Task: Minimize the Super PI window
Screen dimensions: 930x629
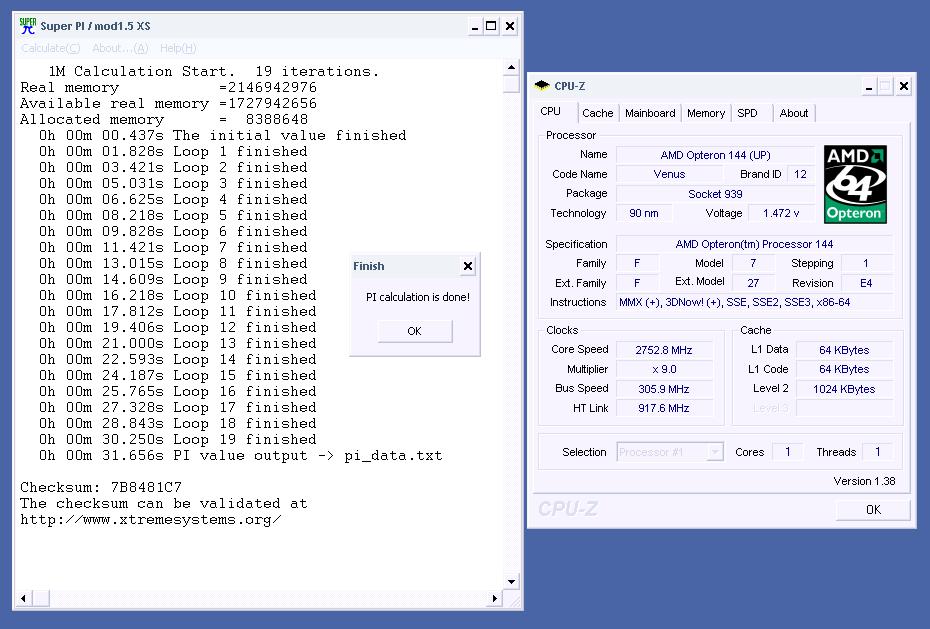Action: pos(474,26)
